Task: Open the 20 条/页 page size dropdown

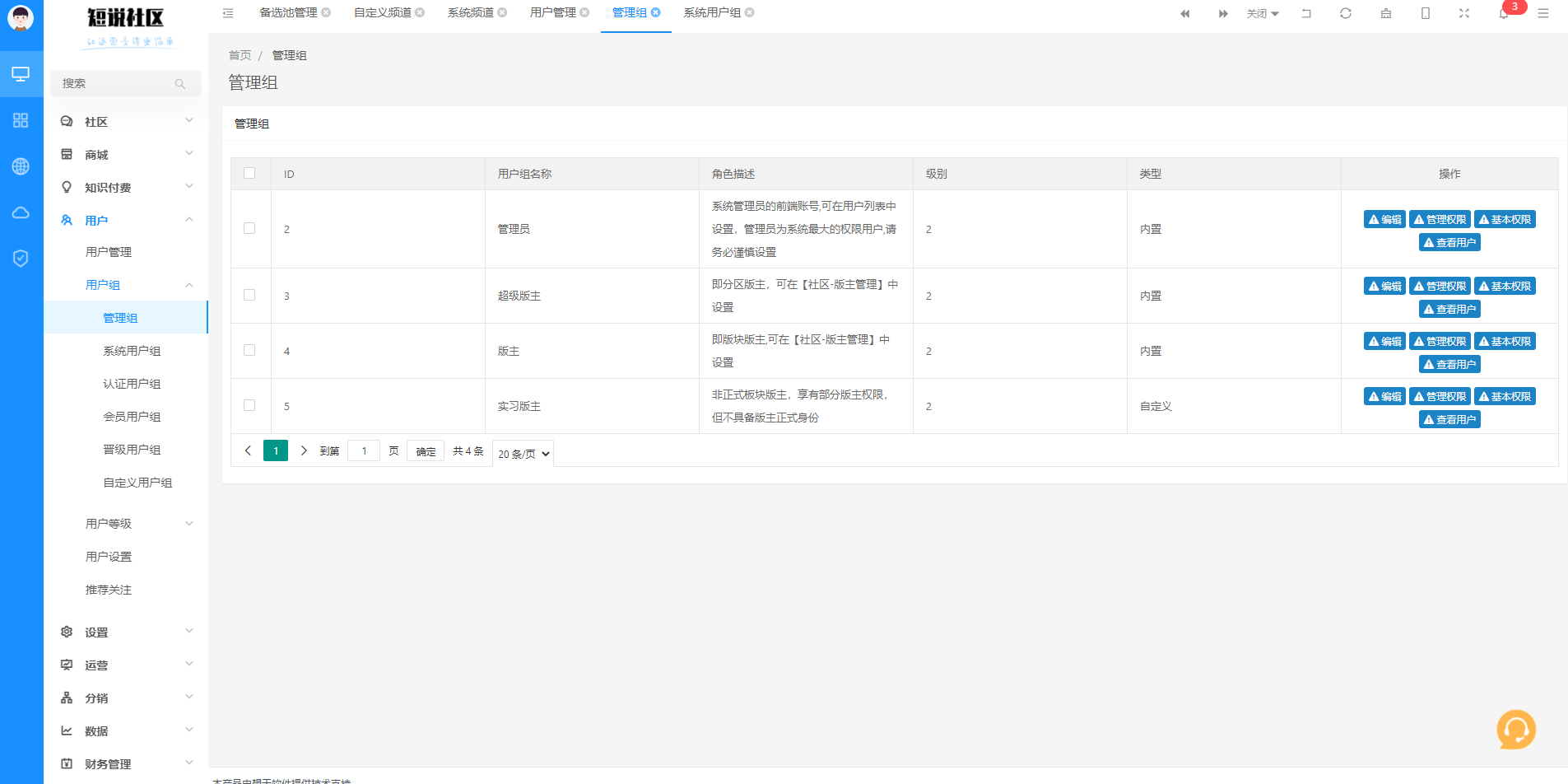Action: click(x=523, y=453)
